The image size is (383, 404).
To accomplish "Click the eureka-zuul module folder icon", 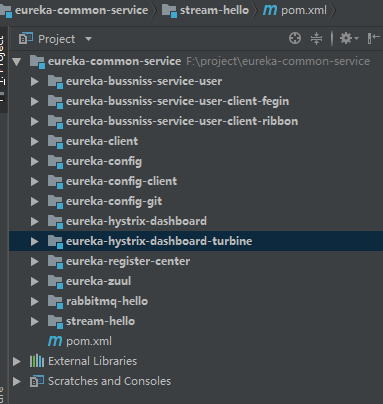I will tap(55, 282).
